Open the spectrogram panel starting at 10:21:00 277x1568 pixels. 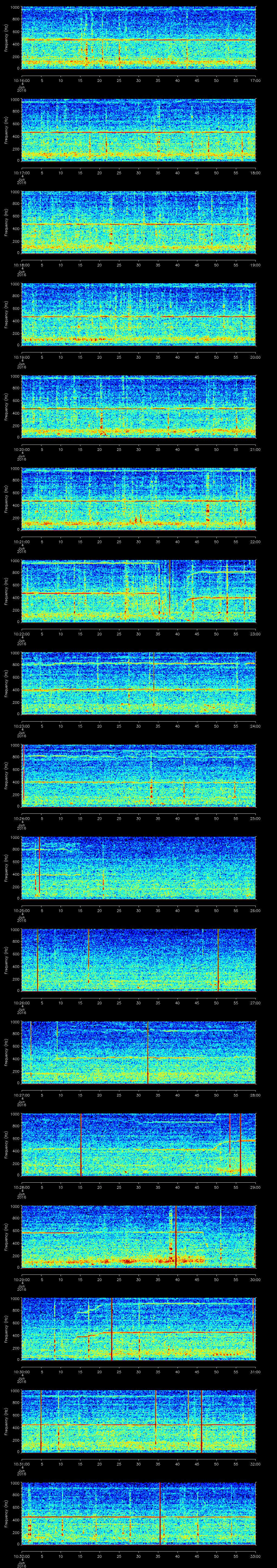tap(139, 499)
